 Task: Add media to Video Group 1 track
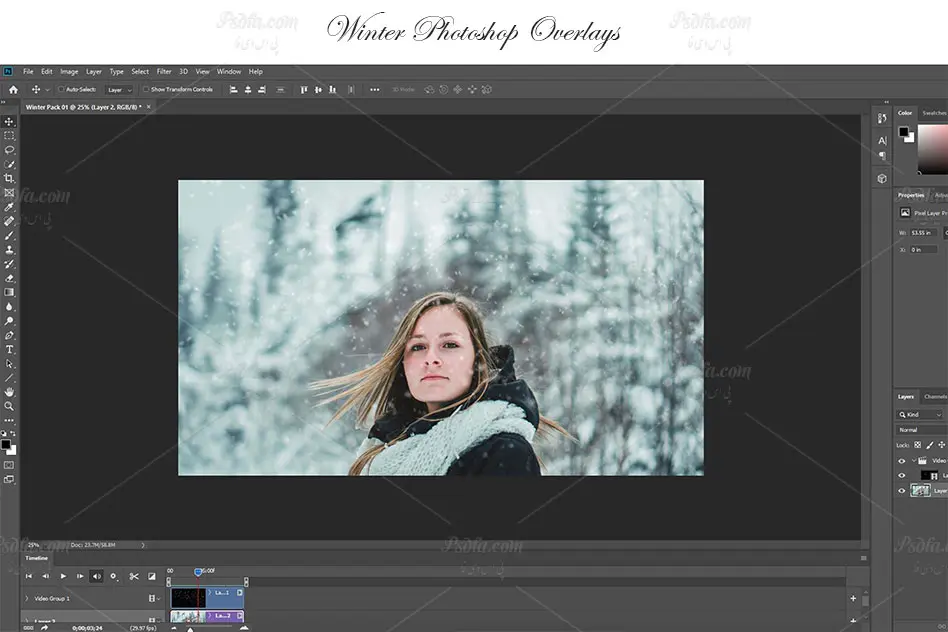(x=853, y=599)
